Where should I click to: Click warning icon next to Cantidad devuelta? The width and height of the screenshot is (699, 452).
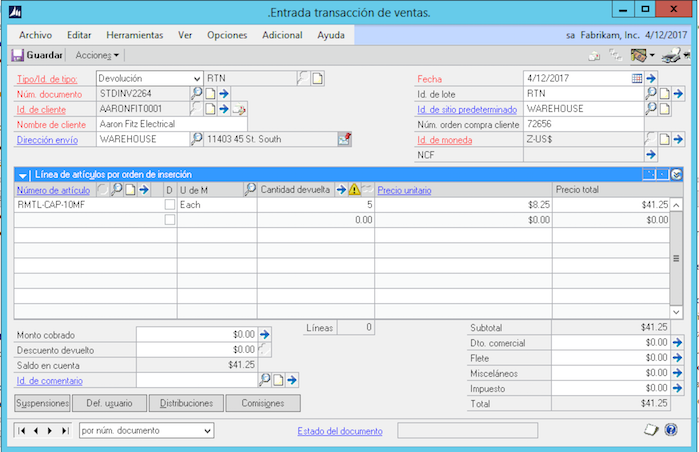353,189
